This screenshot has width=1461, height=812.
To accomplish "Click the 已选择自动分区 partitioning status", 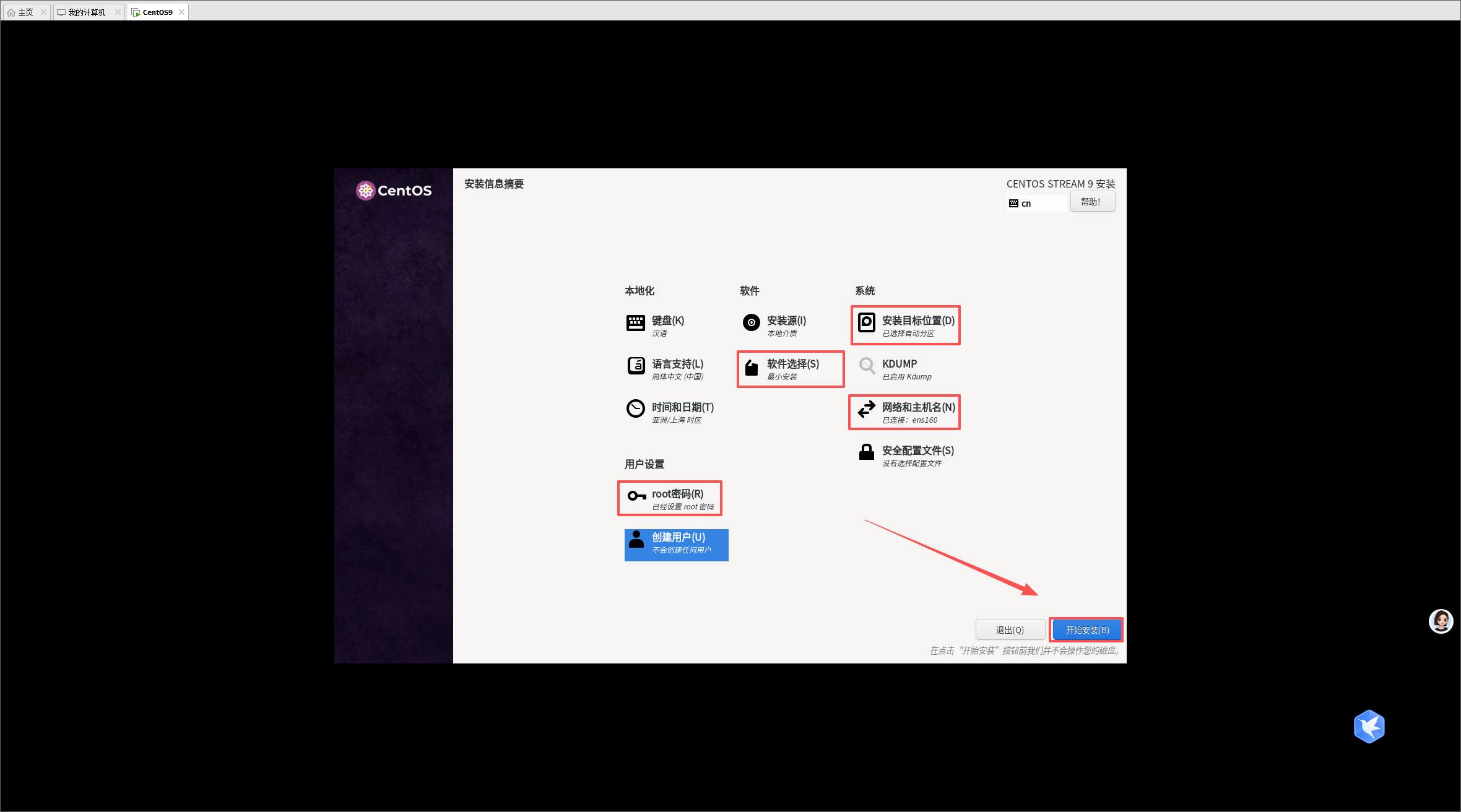I will 908,334.
